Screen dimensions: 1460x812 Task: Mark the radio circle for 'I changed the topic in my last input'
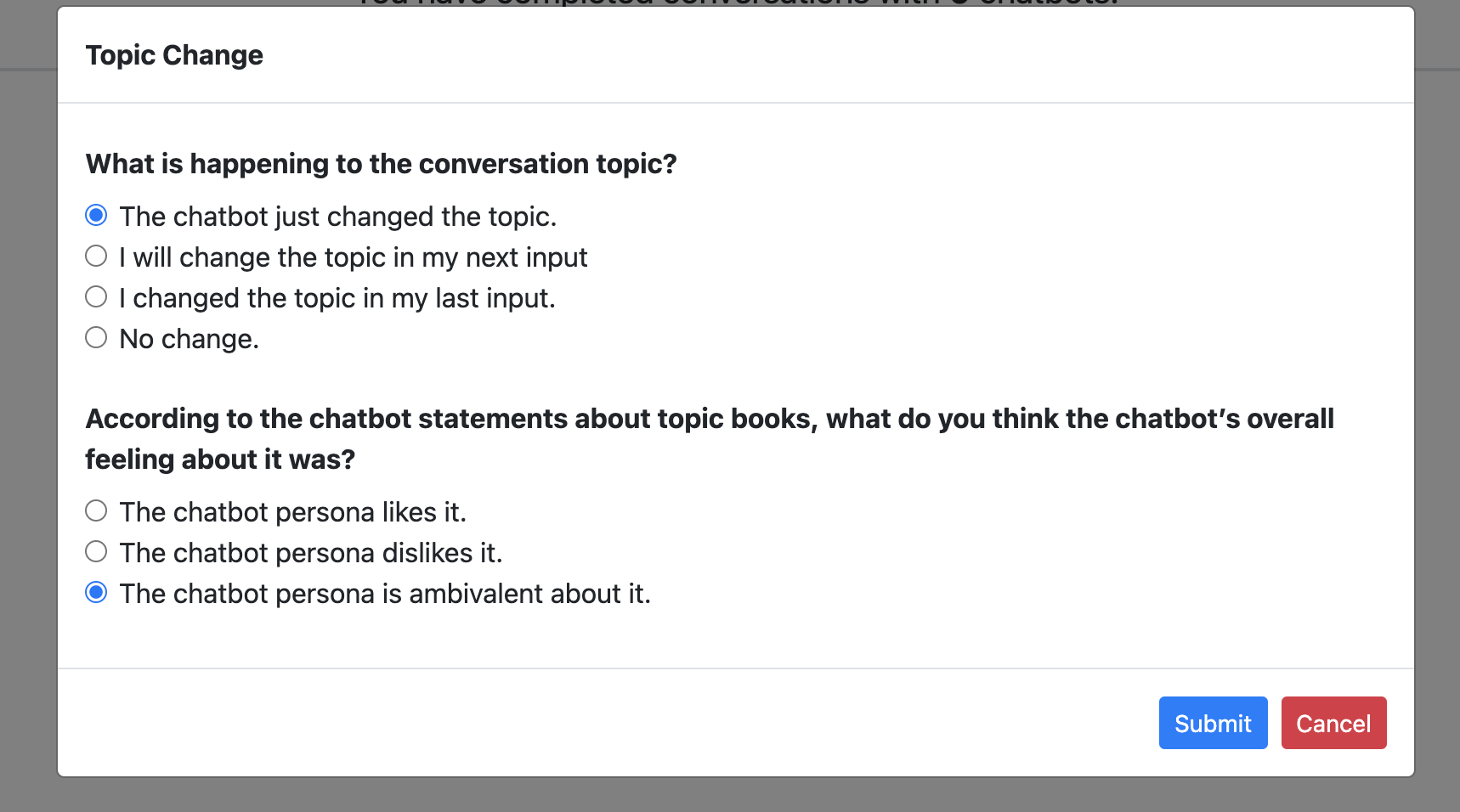96,297
